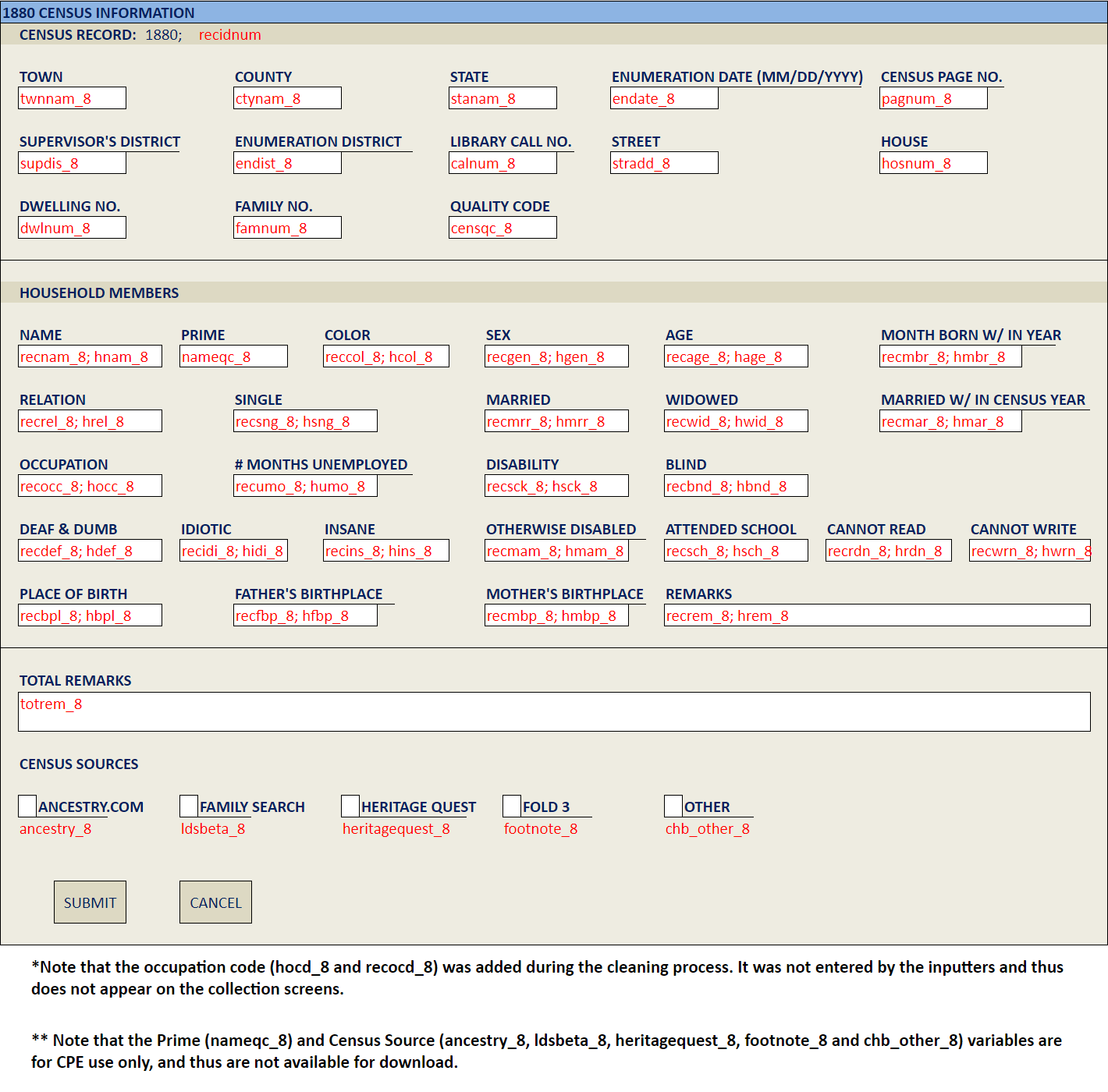This screenshot has width=1108, height=1092.
Task: Tick the FAMILY SEARCH checkbox
Action: coord(189,806)
